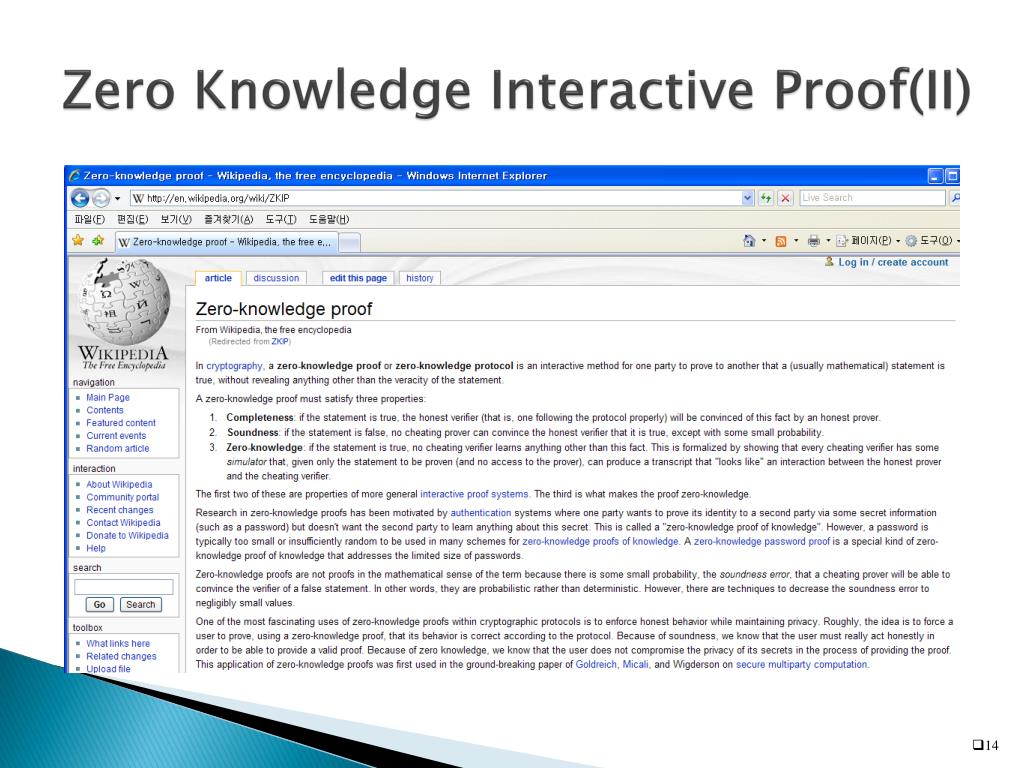The height and width of the screenshot is (768, 1024).
Task: Expand the Home button dropdown arrow
Action: 764,241
